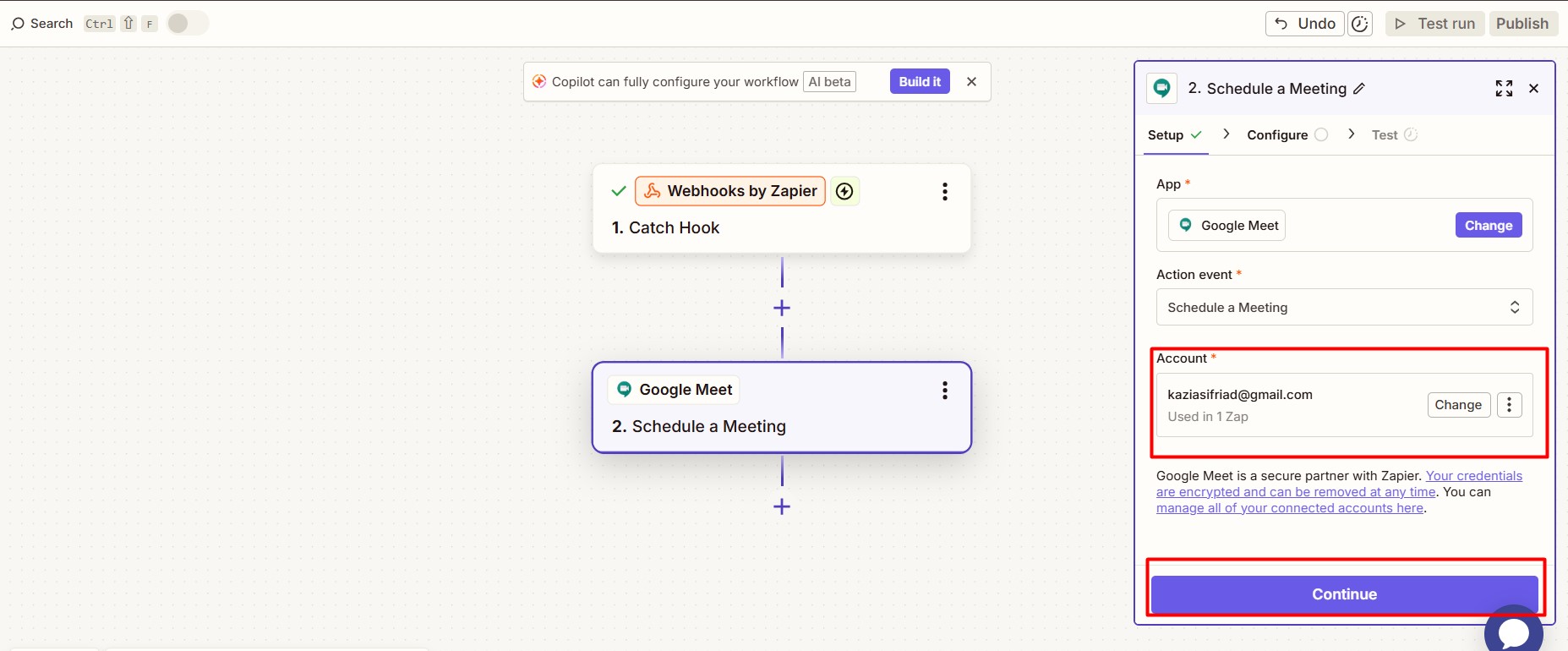Add a step after Schedule a Meeting
Screen dimensions: 1568x651
782,506
